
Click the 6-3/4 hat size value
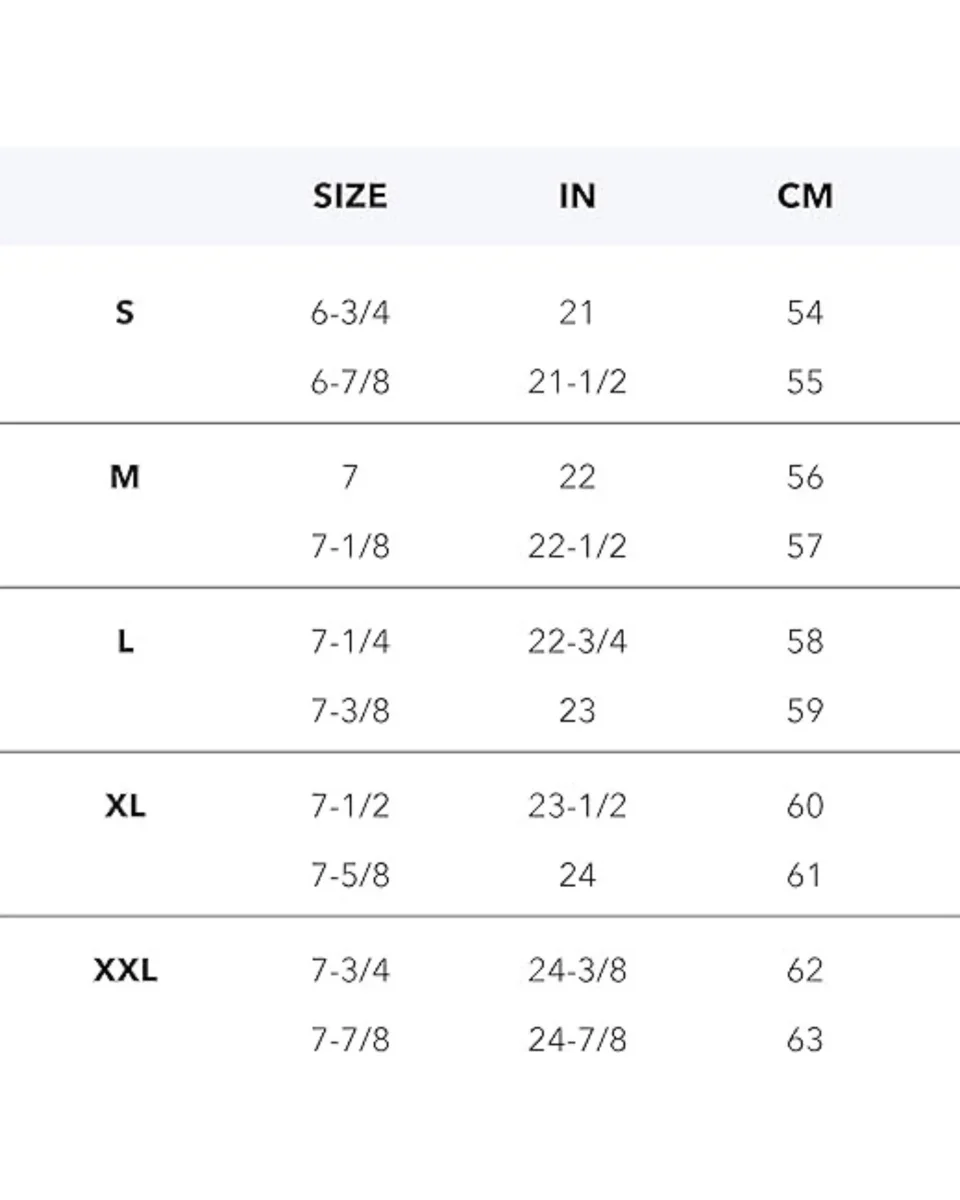point(349,313)
